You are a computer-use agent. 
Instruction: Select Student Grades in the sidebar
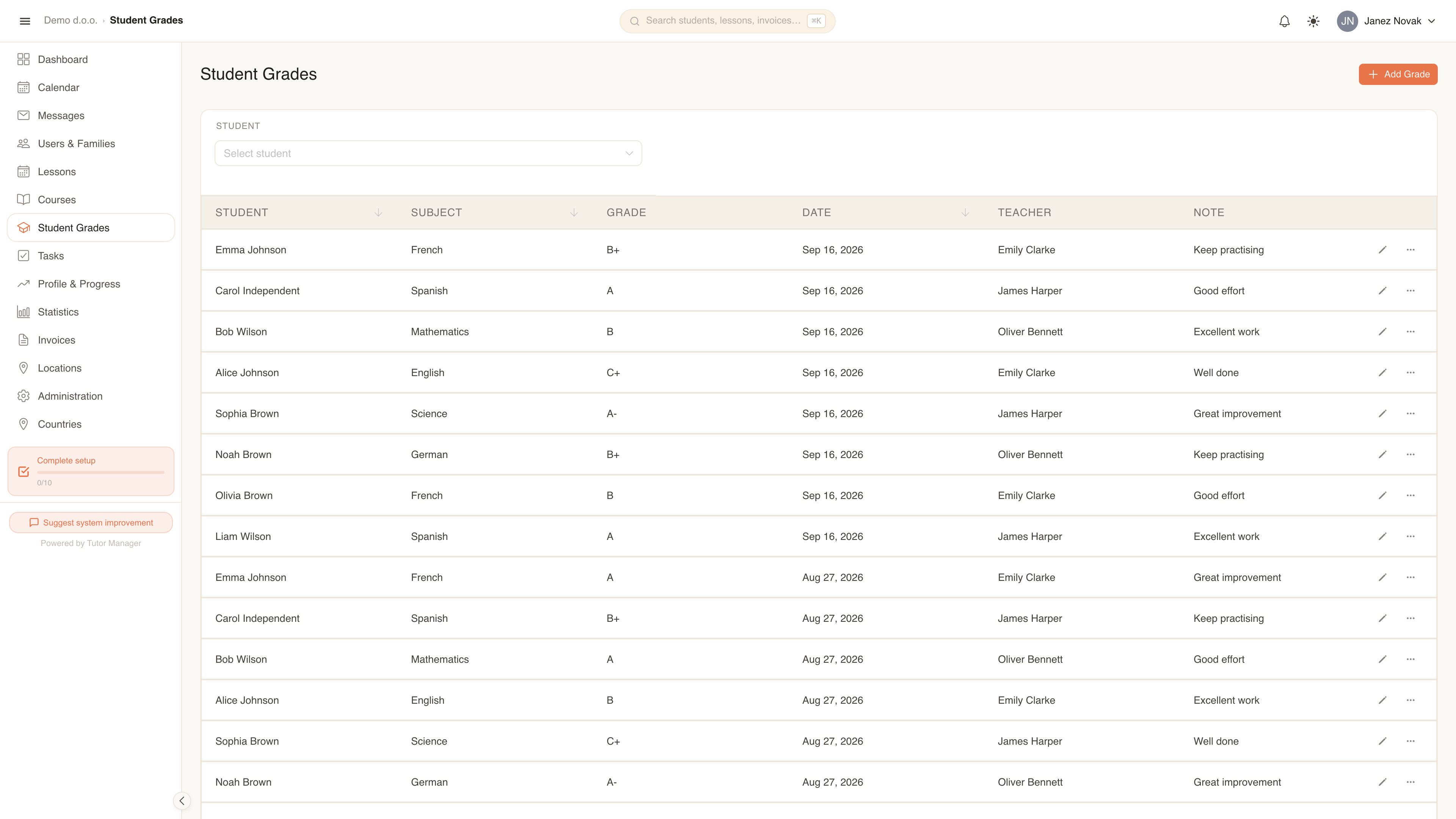[x=91, y=228]
